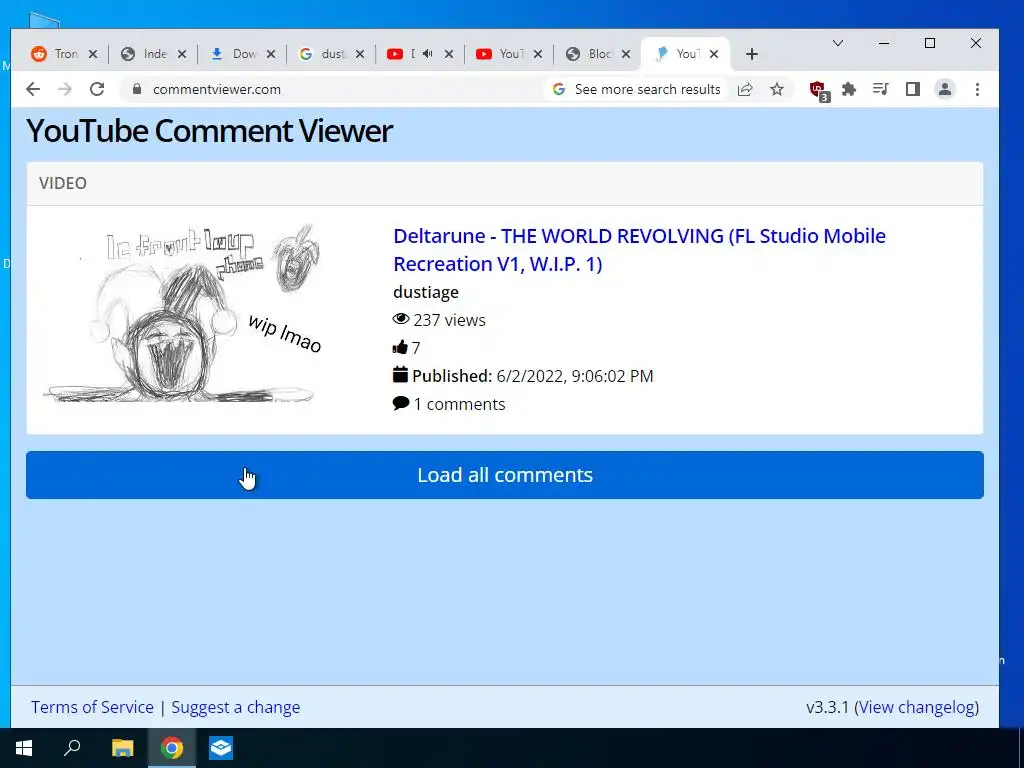
Task: Open File Explorer from the taskbar
Action: [x=122, y=748]
